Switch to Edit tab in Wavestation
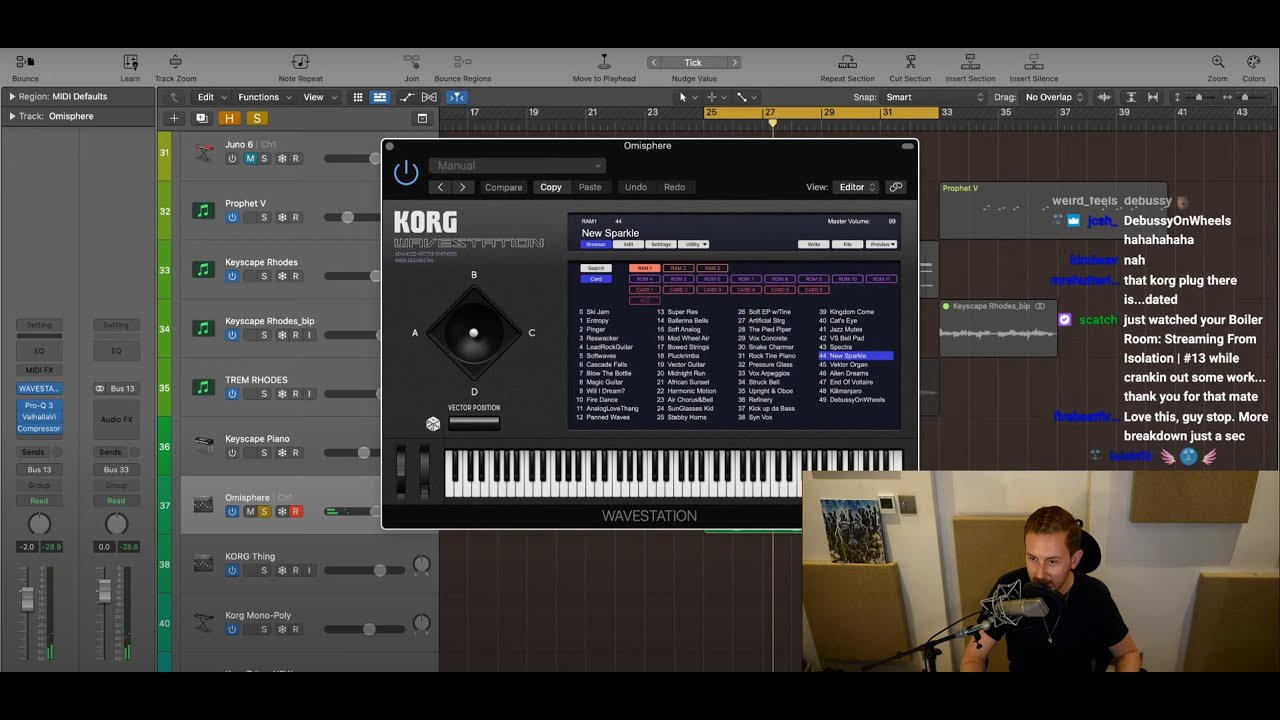Screen dimensions: 1280x720 (628, 244)
